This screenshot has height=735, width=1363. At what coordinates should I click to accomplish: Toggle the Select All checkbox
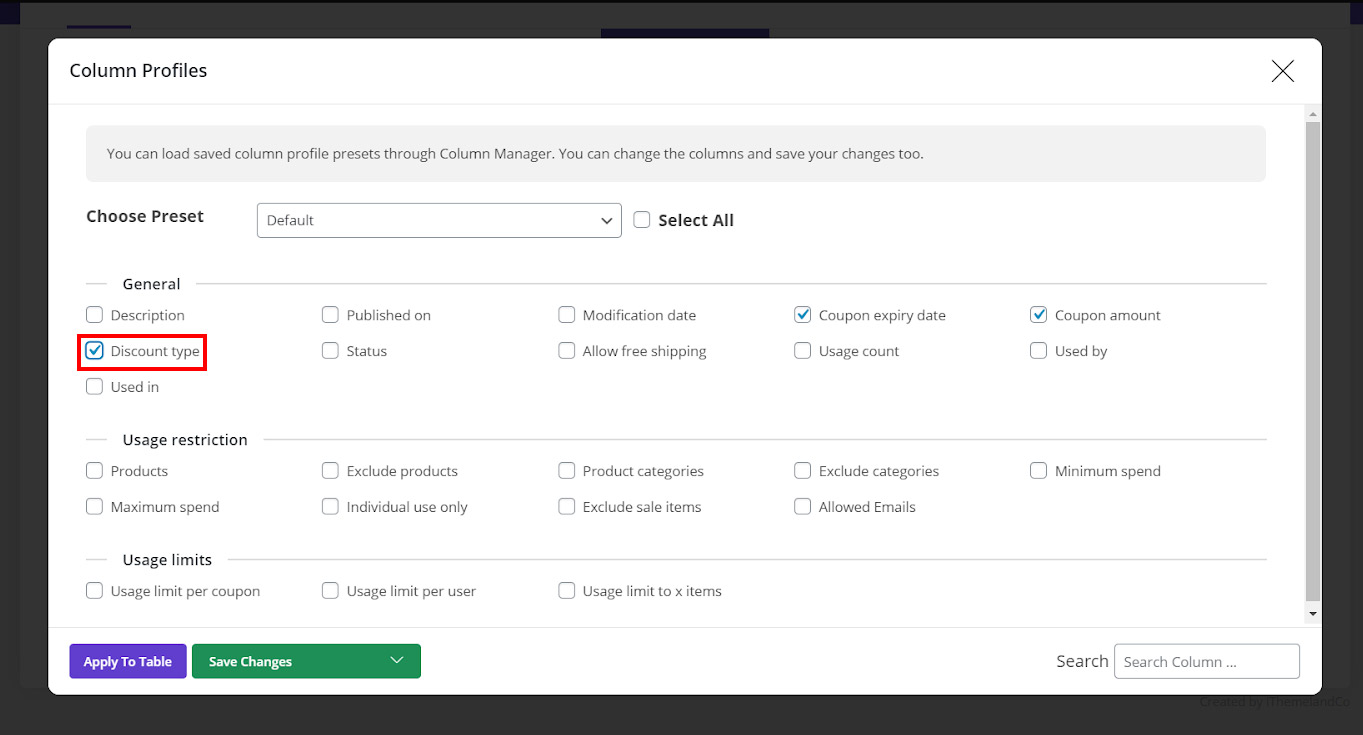coord(641,219)
